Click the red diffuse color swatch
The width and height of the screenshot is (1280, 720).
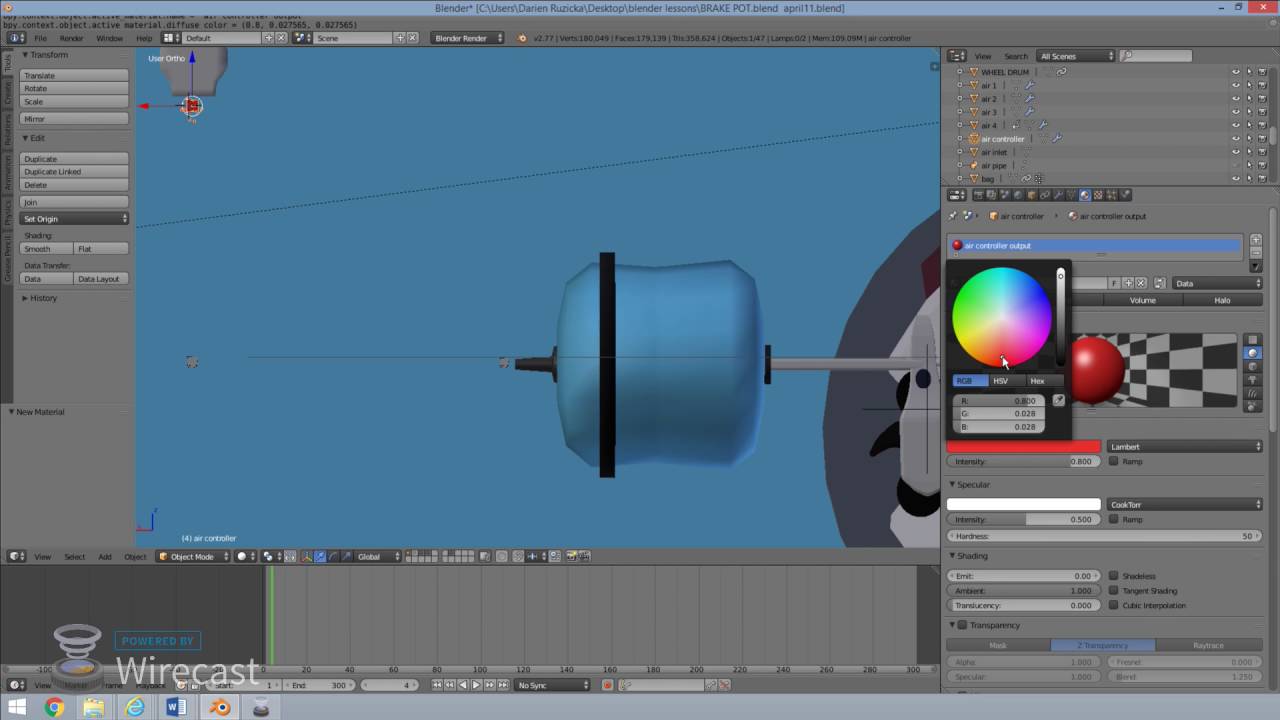[x=1024, y=447]
